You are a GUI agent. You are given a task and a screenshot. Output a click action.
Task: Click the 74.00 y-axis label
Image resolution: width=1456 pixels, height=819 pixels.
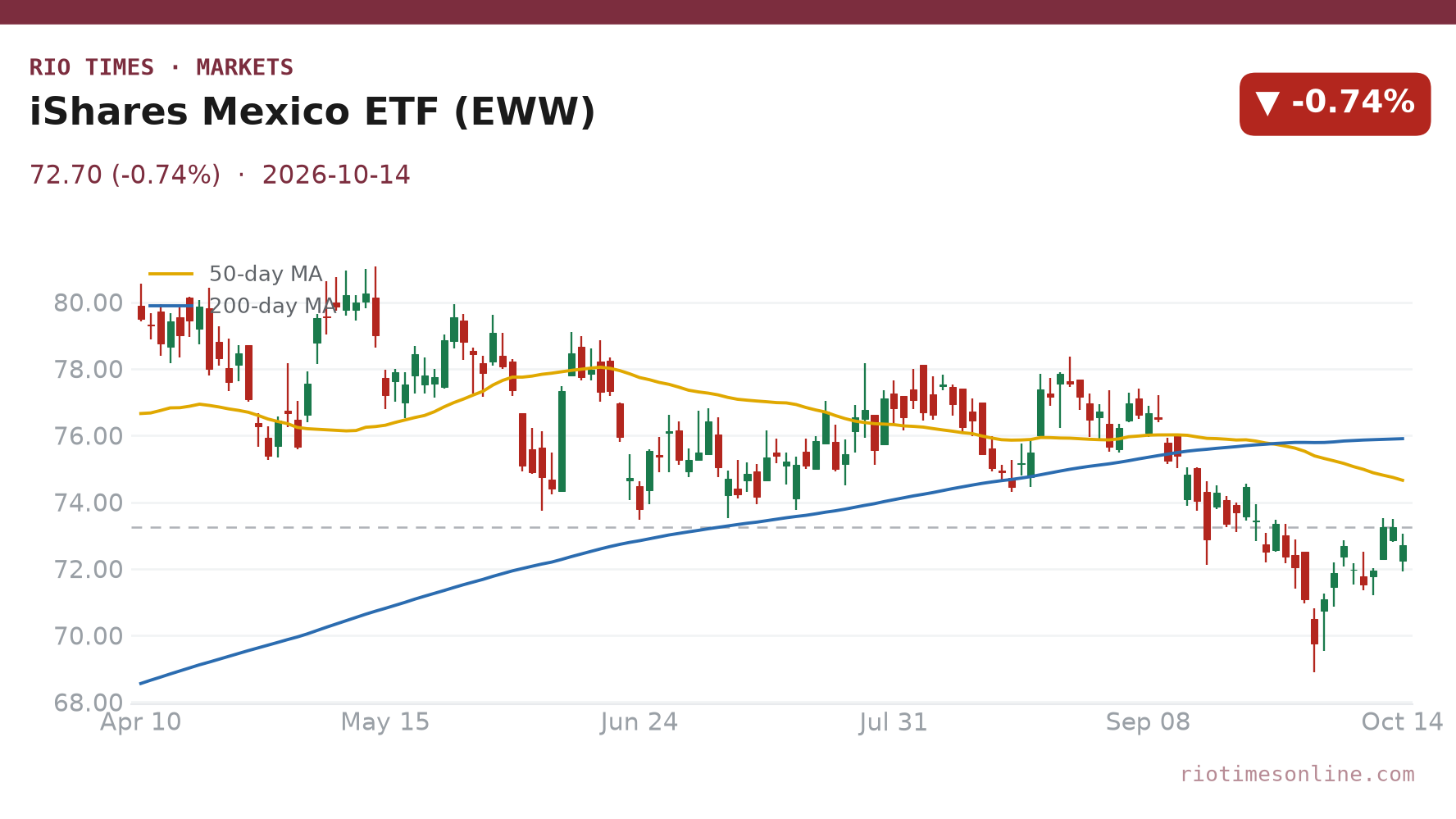pos(89,503)
